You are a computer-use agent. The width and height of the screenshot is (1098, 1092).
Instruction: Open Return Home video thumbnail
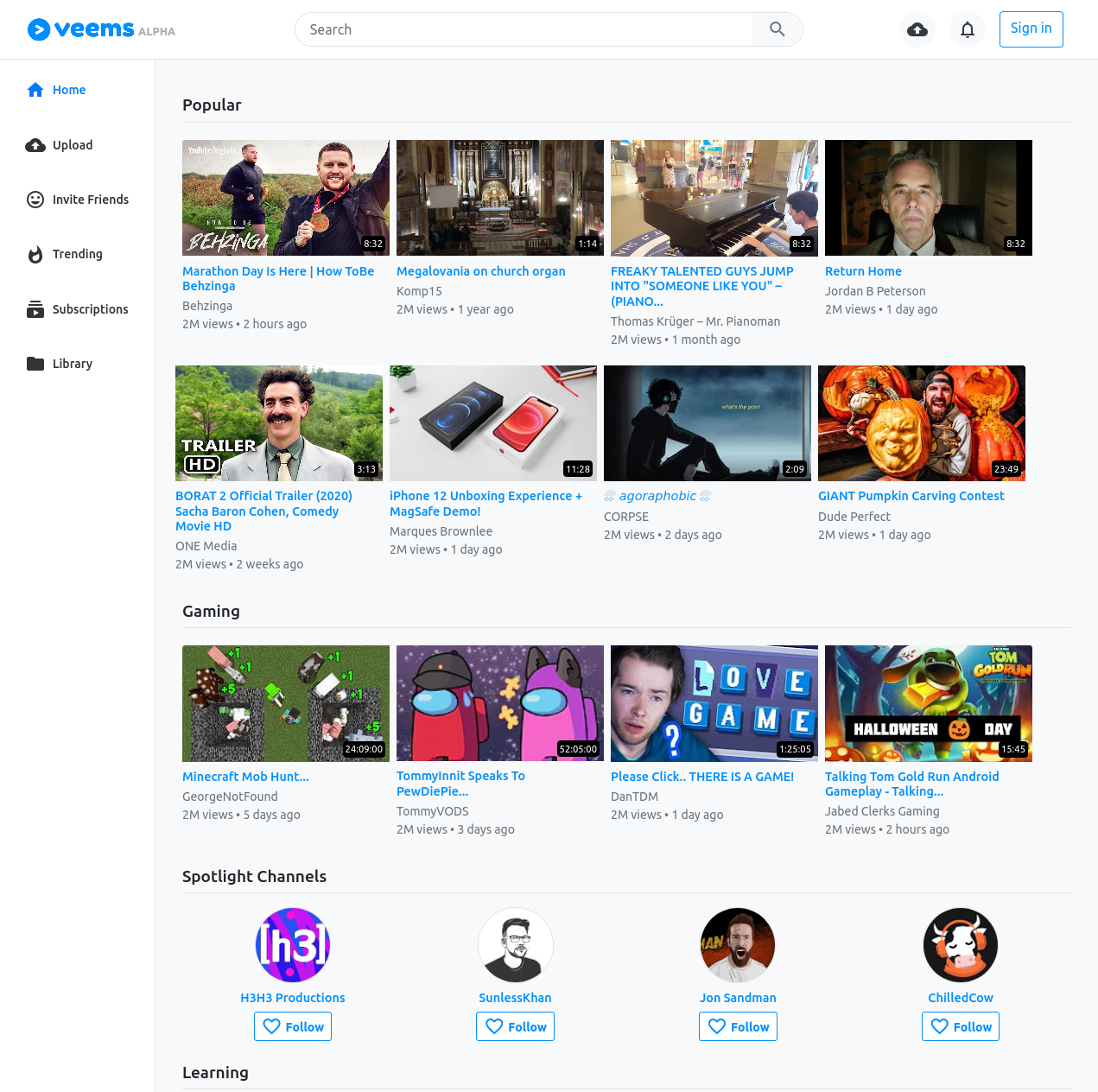[929, 198]
